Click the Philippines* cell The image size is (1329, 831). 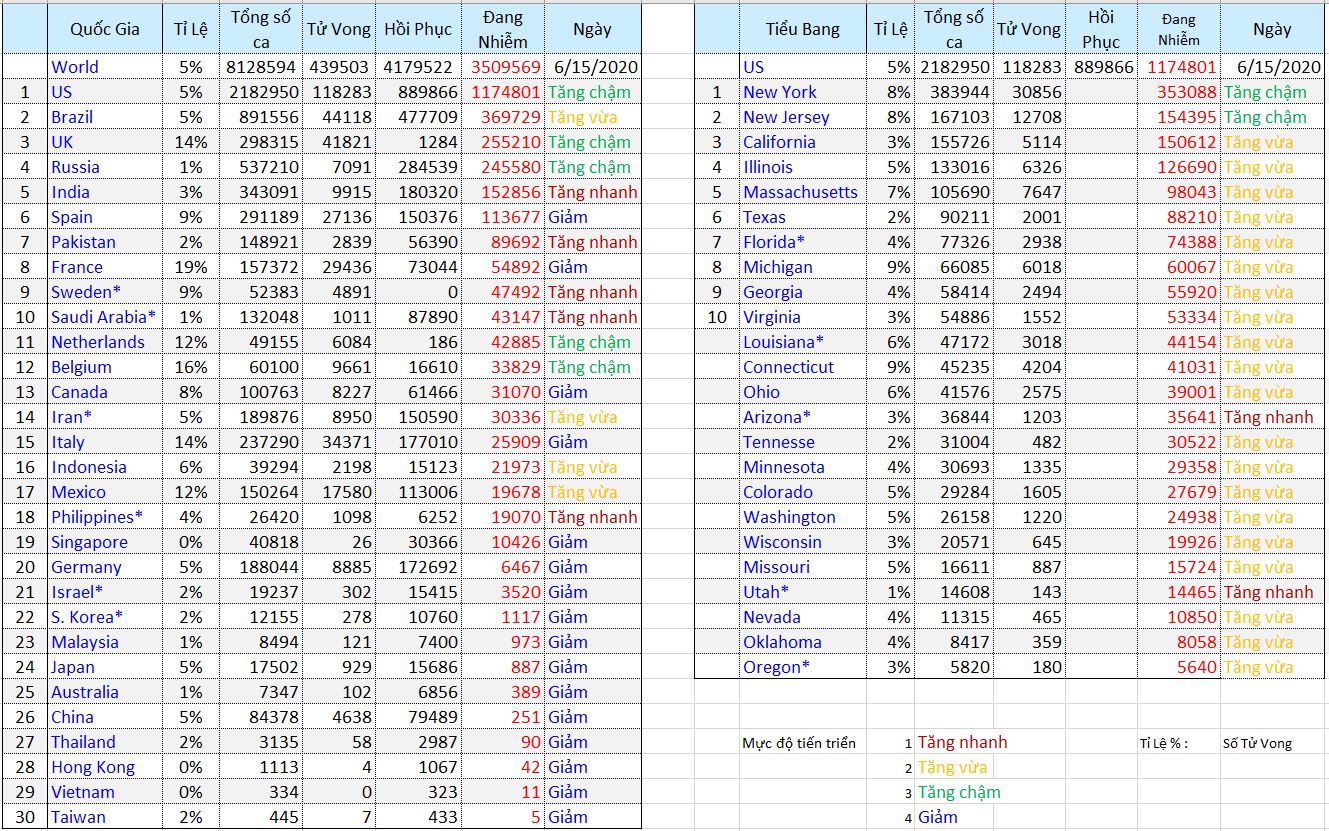click(x=105, y=517)
